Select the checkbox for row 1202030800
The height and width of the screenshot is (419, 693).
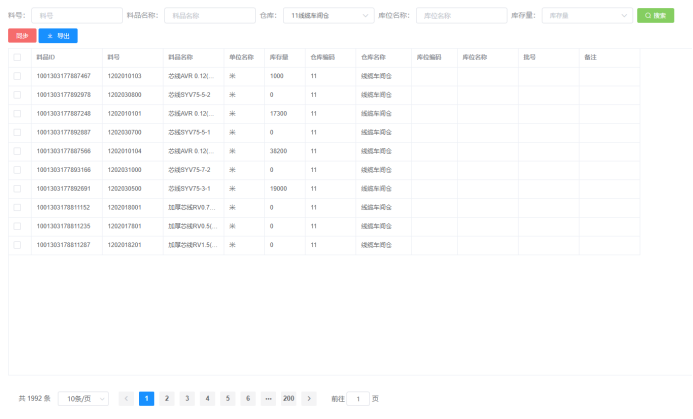pyautogui.click(x=17, y=95)
